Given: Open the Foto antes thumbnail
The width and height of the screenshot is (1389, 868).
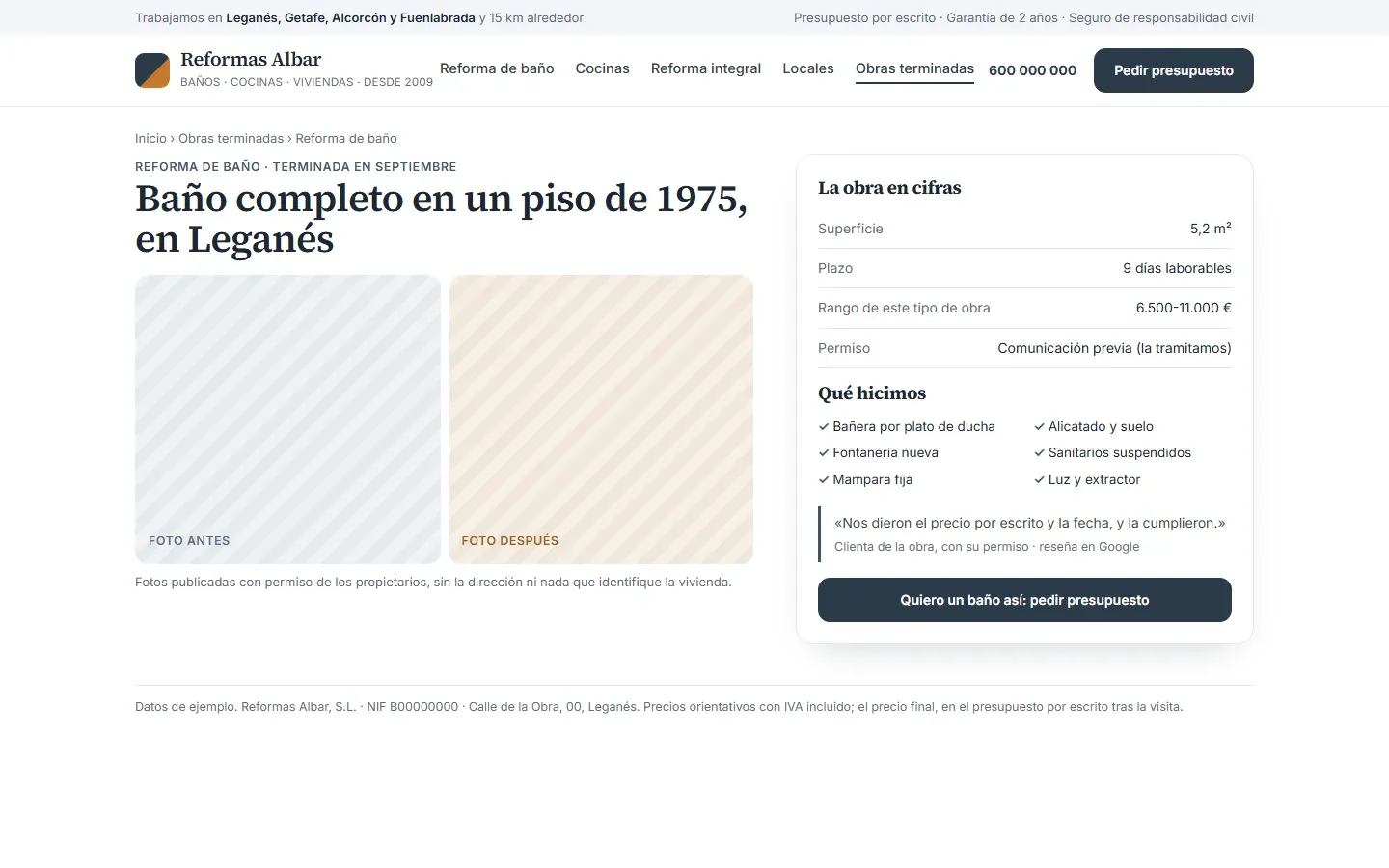Looking at the screenshot, I should coord(287,420).
